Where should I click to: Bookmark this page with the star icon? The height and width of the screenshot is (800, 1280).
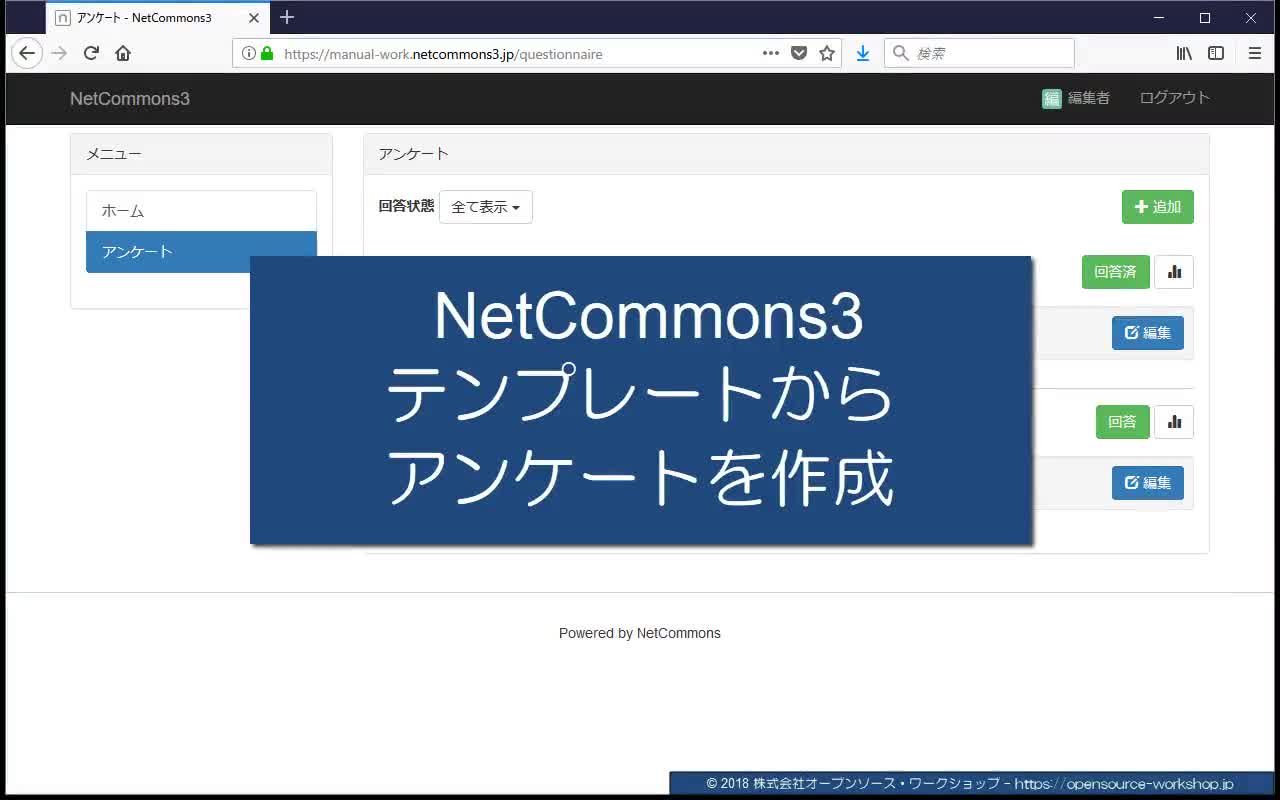point(827,54)
